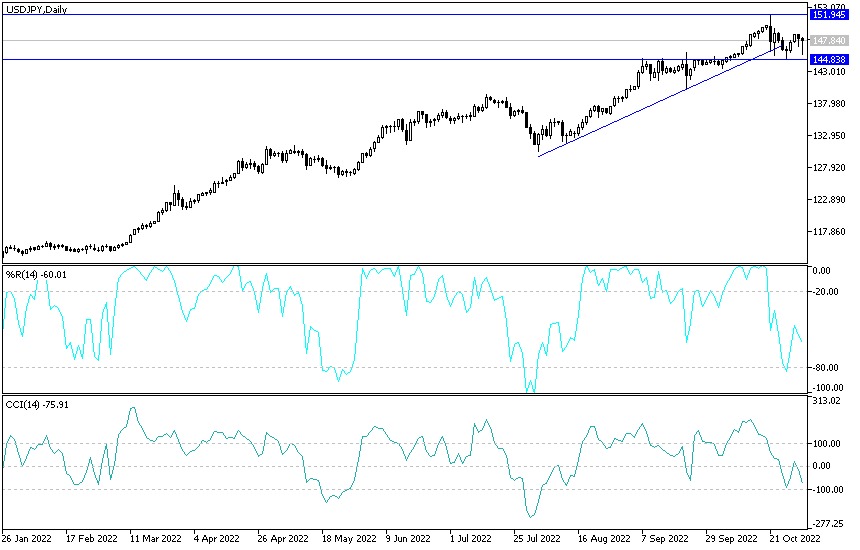Click the 313.02 value on CCI scale
This screenshot has width=860, height=550.
pyautogui.click(x=827, y=401)
